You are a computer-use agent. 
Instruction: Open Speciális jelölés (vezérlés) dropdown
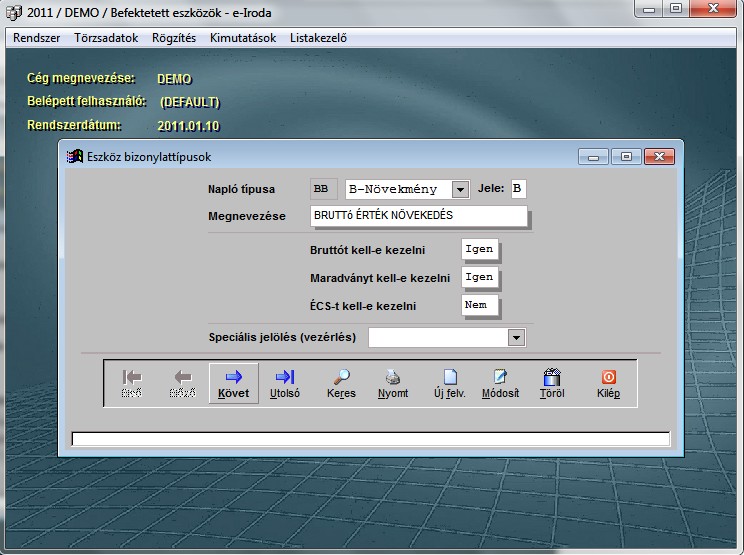coord(516,338)
